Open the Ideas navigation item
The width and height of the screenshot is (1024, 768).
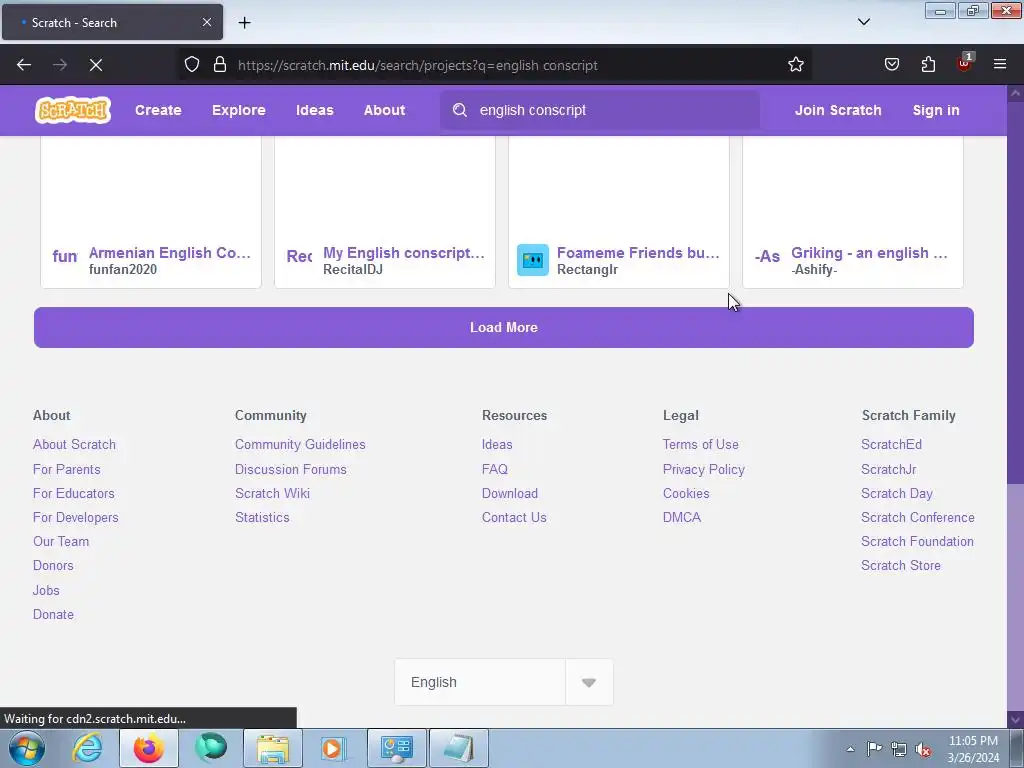pyautogui.click(x=315, y=110)
